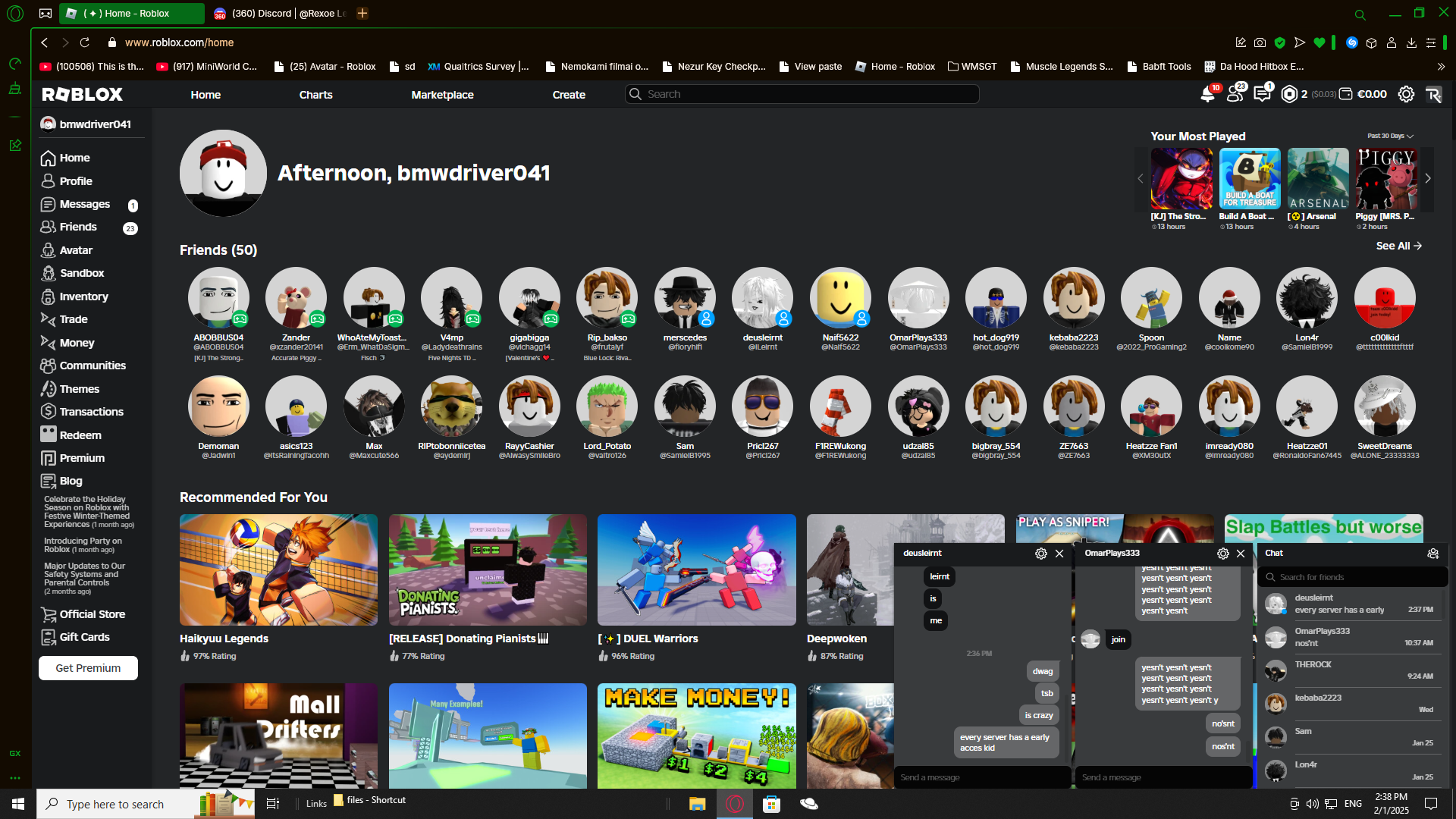Open the Robux balance icon
The image size is (1456, 819).
tap(1289, 94)
